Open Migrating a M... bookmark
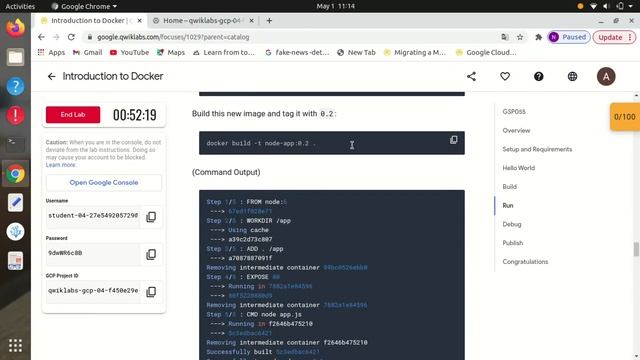640x360 pixels. (415, 52)
